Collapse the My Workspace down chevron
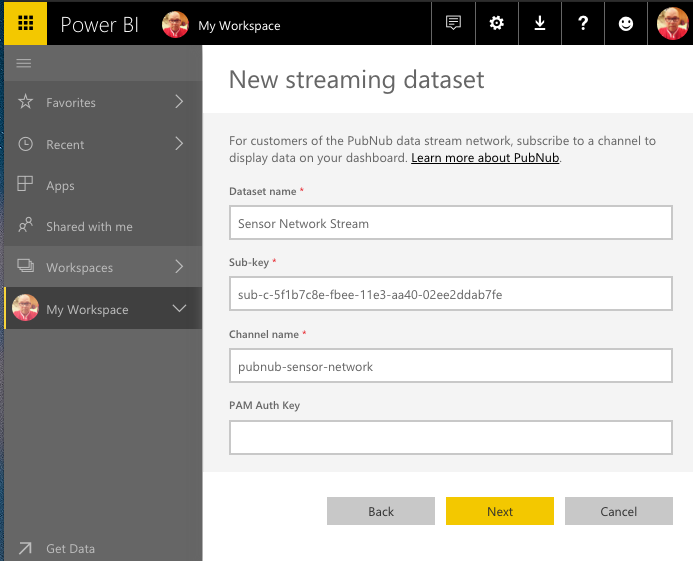This screenshot has width=693, height=561. (x=179, y=308)
